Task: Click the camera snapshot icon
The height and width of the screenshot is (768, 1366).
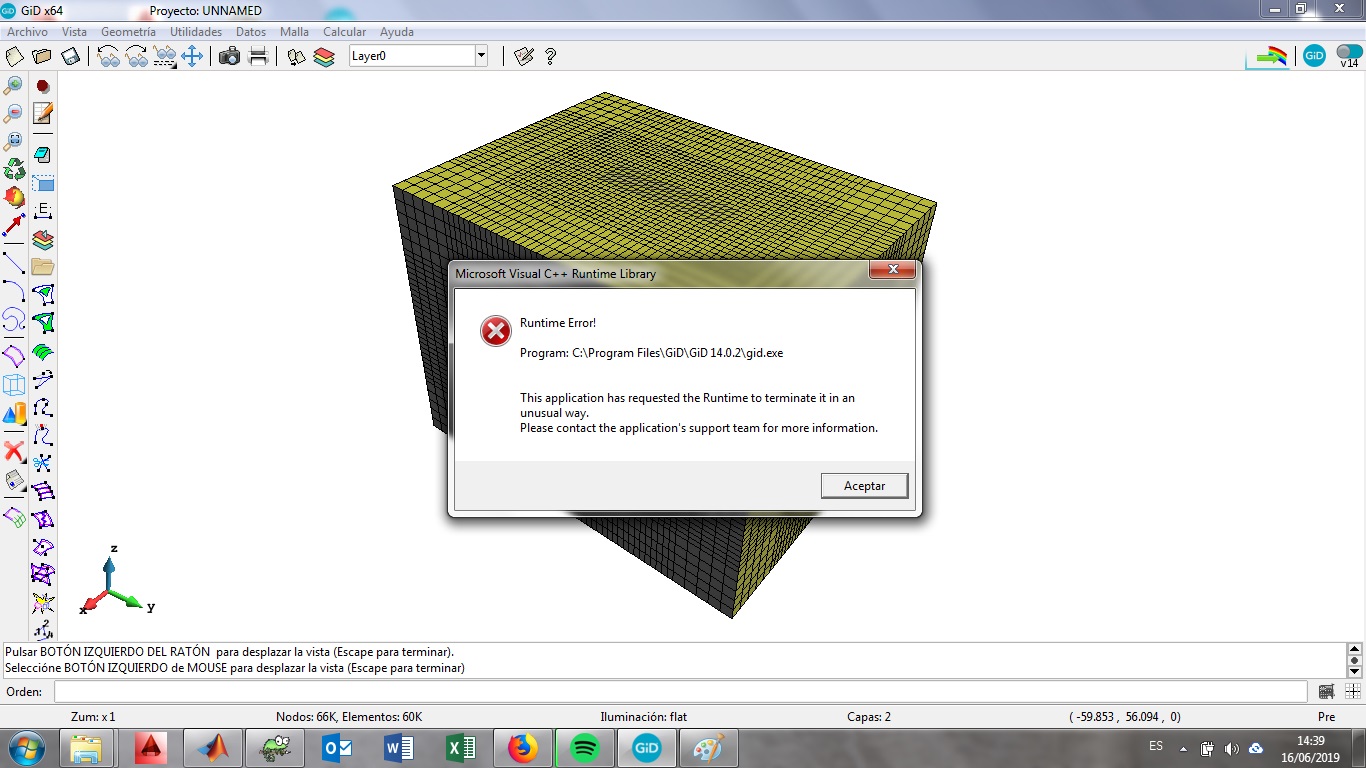Action: point(229,56)
